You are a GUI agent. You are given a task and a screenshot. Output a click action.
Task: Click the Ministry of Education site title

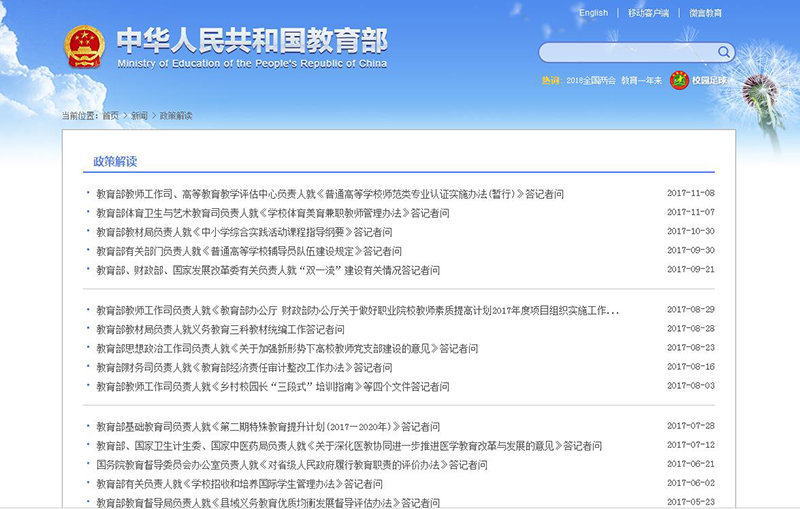pyautogui.click(x=251, y=46)
